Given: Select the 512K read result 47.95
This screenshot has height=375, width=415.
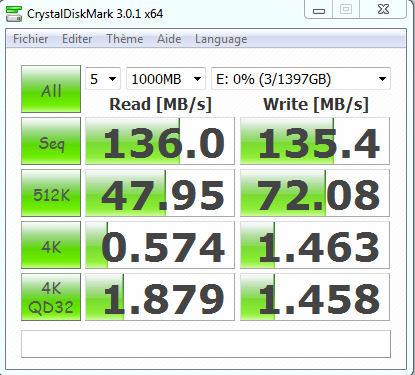Looking at the screenshot, I should (x=160, y=193).
